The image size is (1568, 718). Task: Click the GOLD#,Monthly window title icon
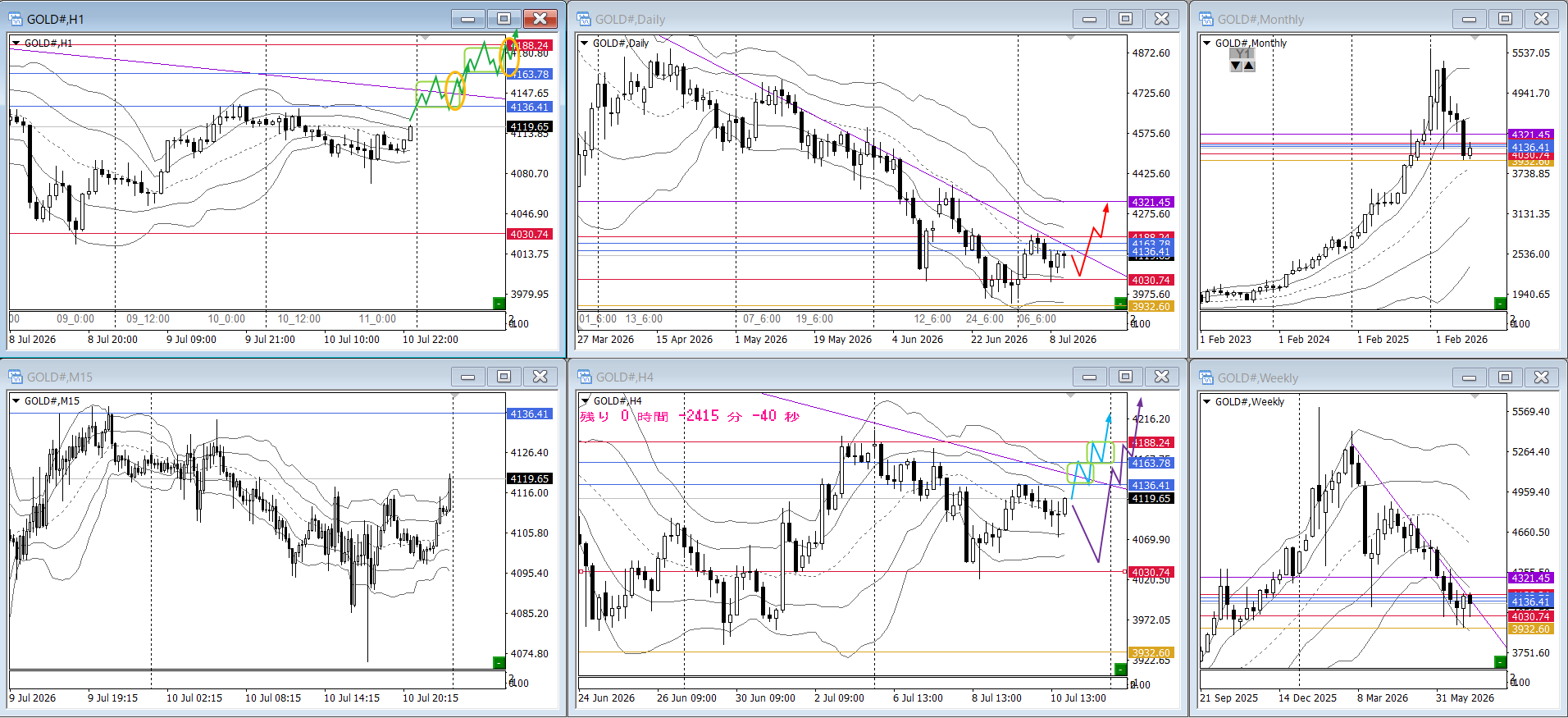coord(1206,19)
